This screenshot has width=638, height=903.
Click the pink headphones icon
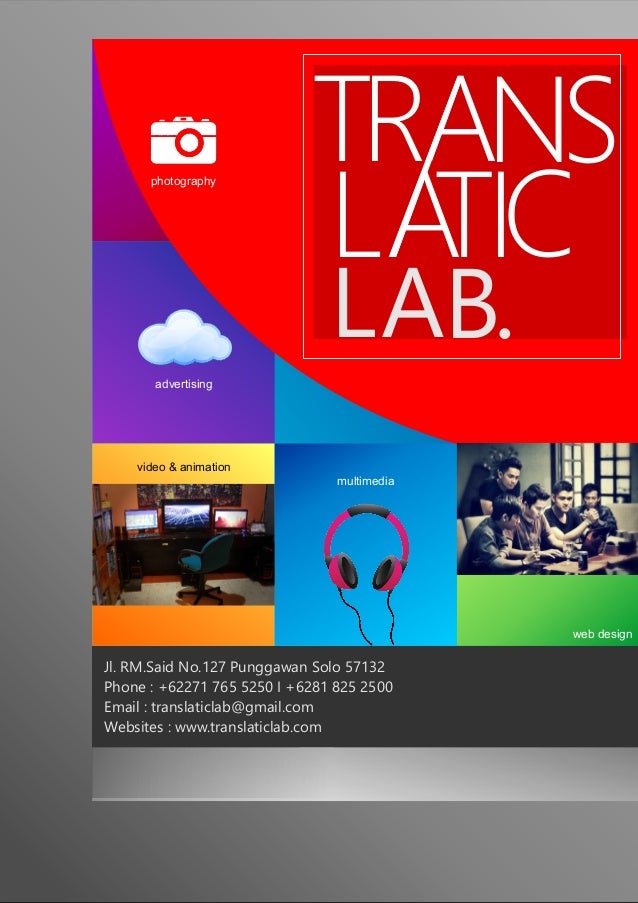coord(366,574)
